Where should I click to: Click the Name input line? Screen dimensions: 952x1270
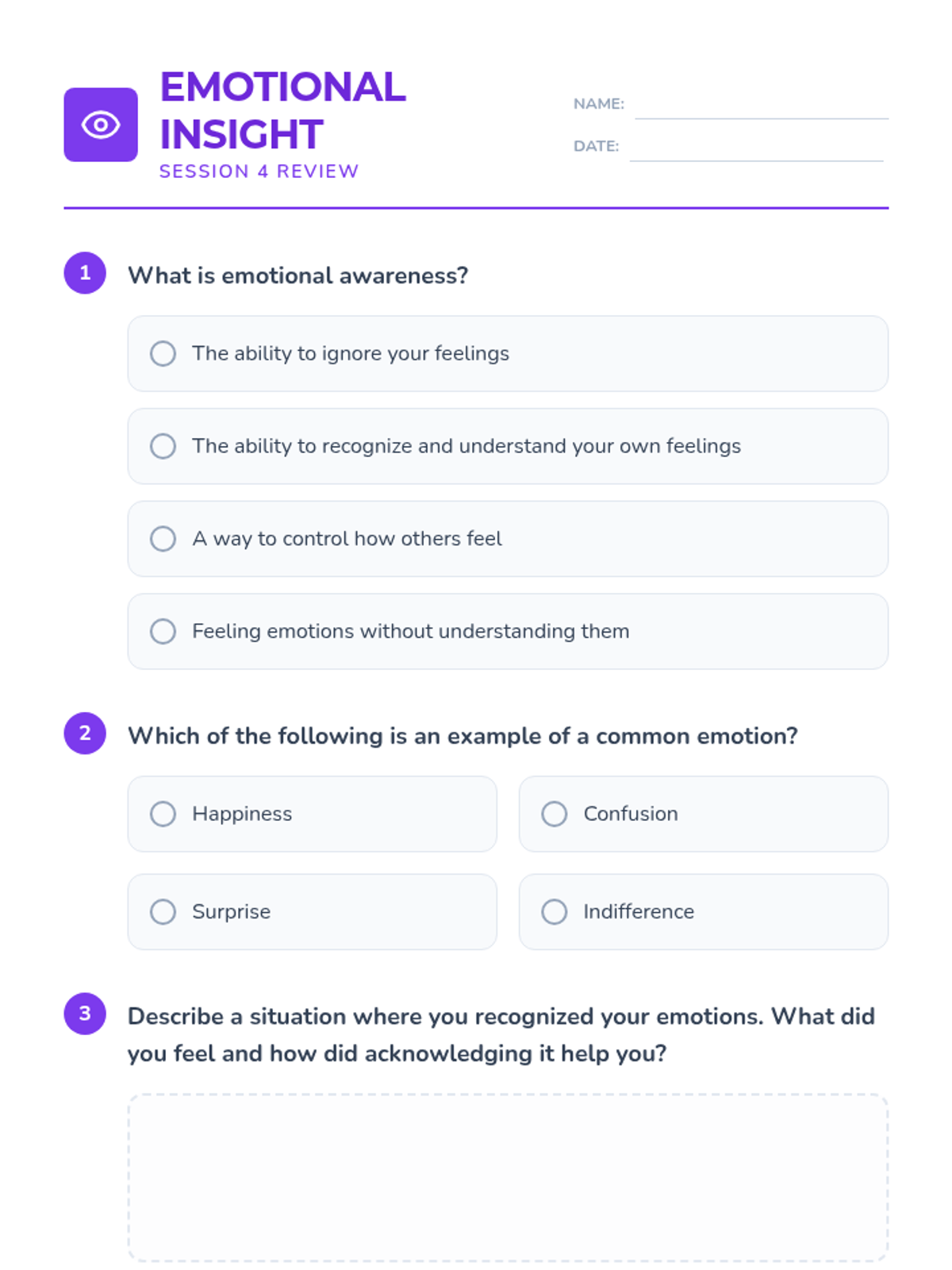point(761,107)
